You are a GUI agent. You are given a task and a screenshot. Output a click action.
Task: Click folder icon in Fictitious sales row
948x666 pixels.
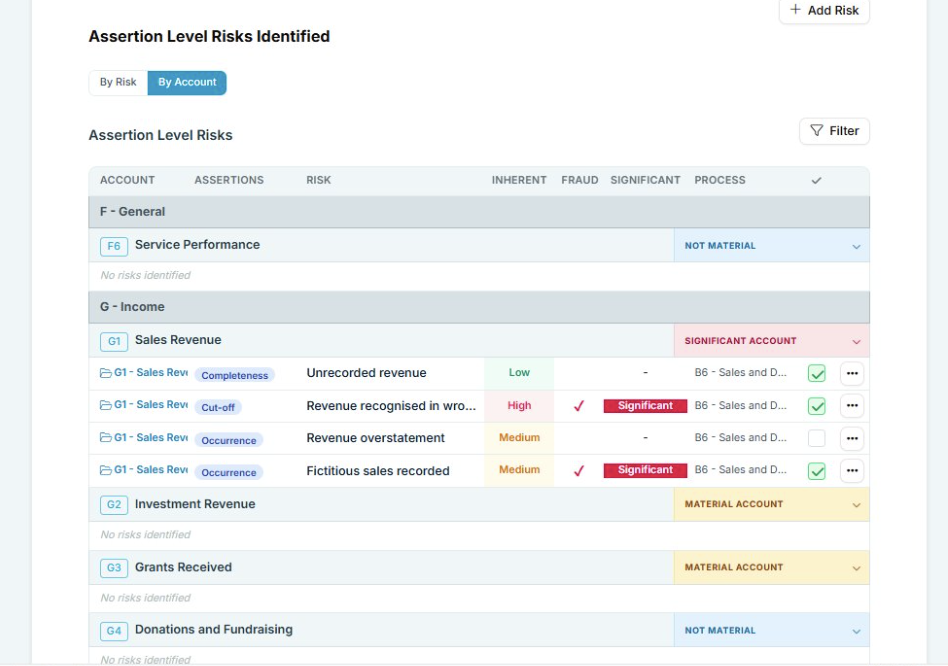[x=106, y=470]
